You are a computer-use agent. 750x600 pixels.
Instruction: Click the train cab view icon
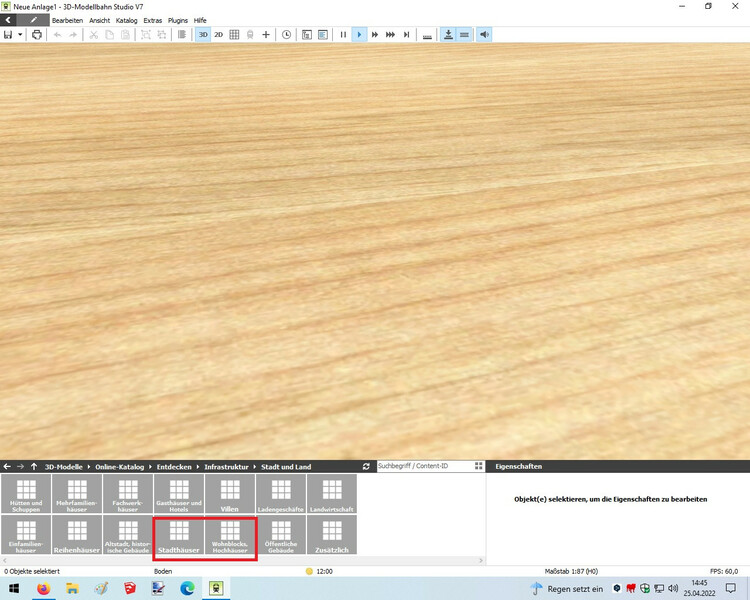coord(250,34)
